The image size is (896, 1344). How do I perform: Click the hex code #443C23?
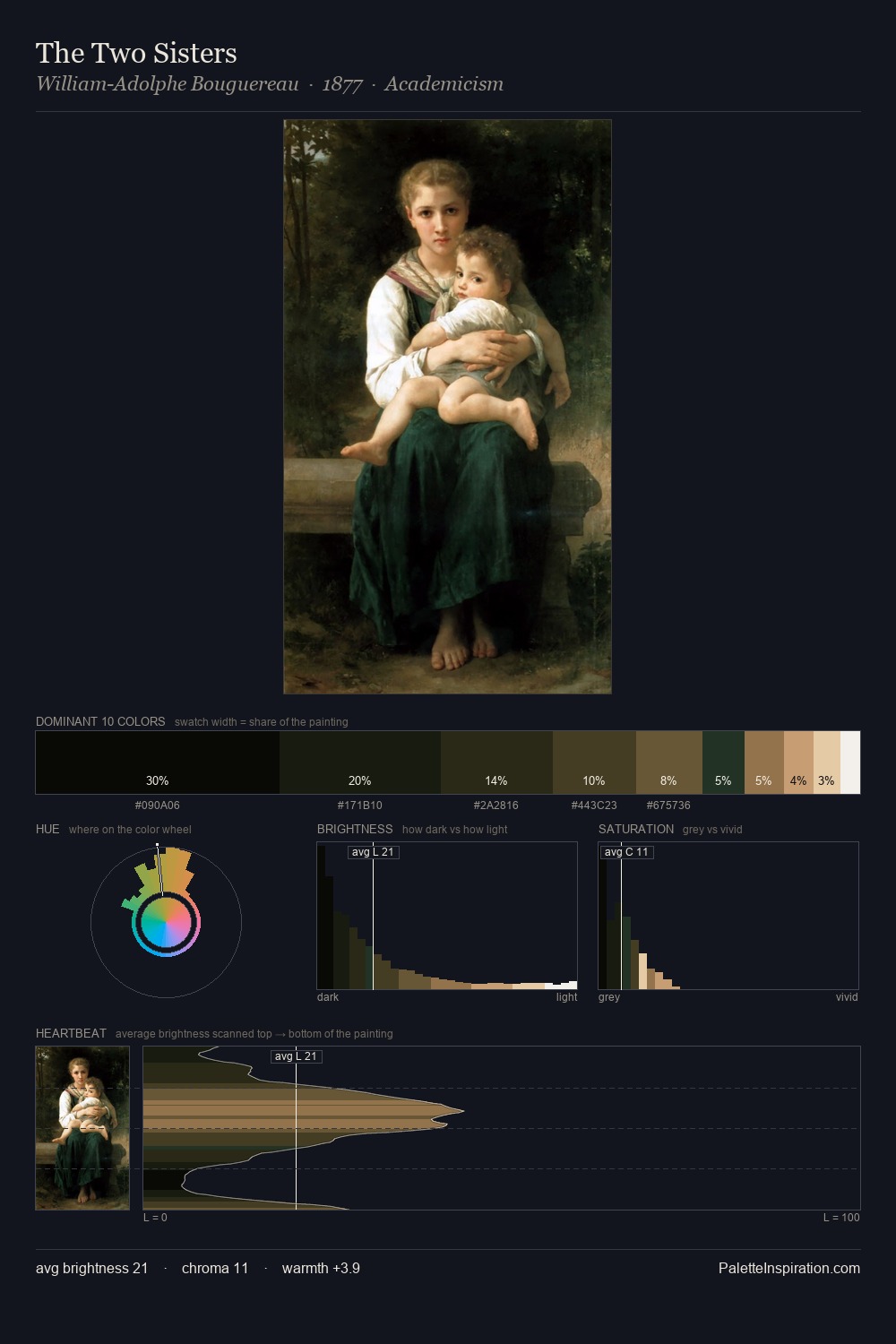(x=594, y=806)
